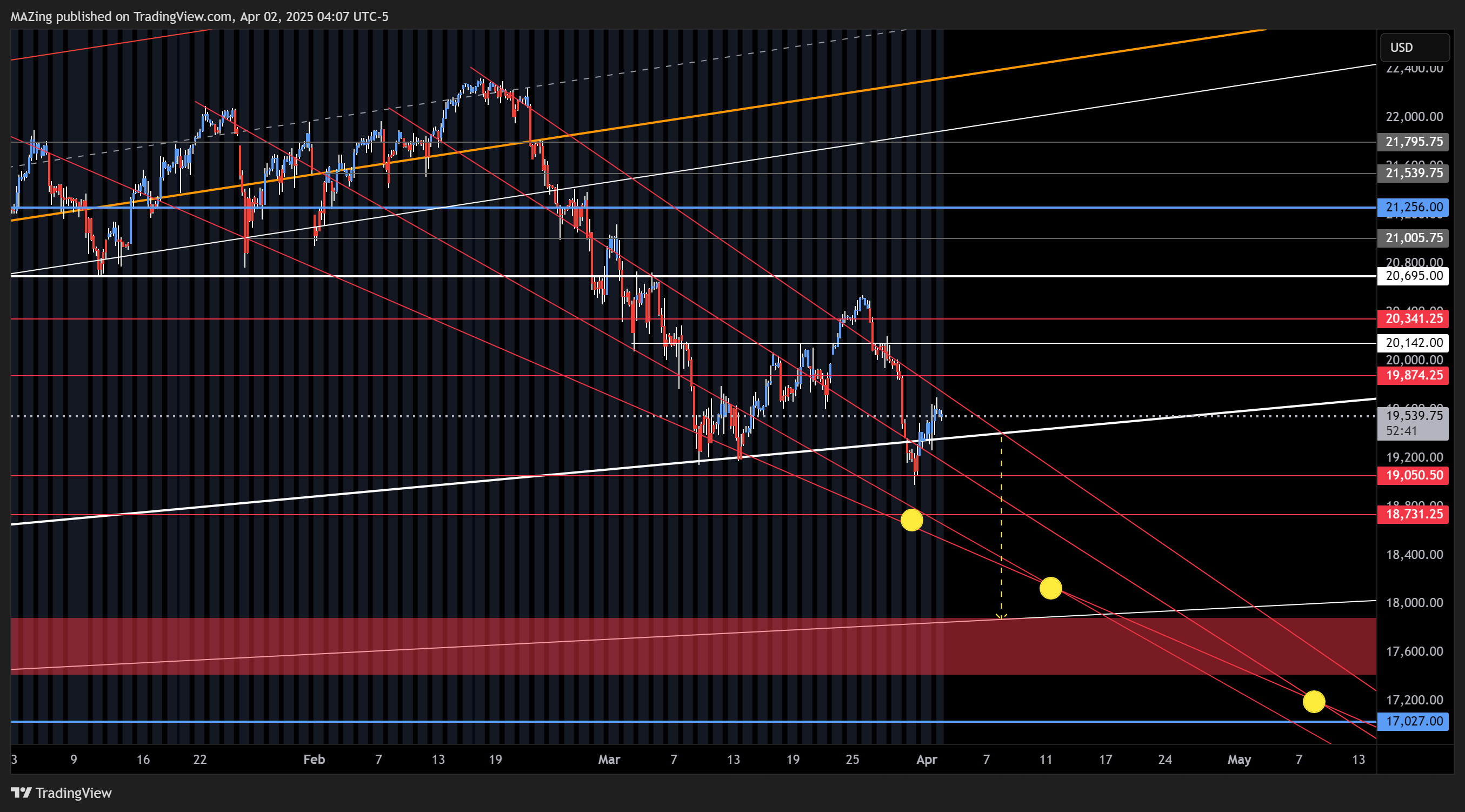Select the 21,539.75 price label

coord(1413,173)
